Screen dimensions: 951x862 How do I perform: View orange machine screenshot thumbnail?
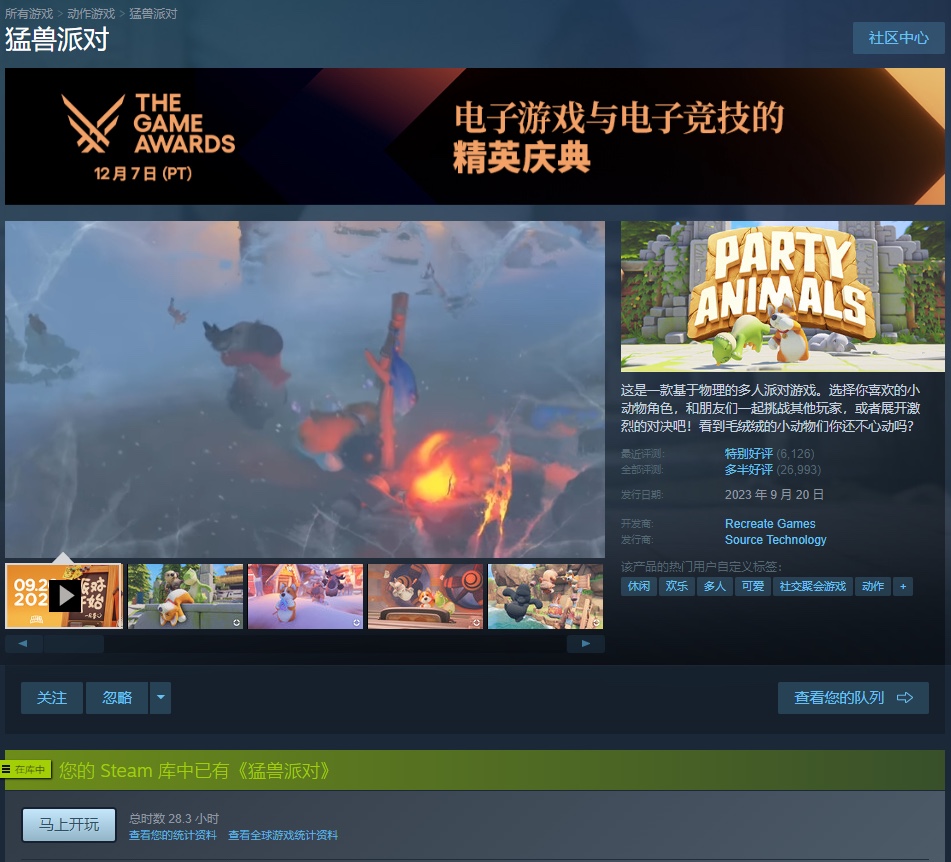point(426,596)
